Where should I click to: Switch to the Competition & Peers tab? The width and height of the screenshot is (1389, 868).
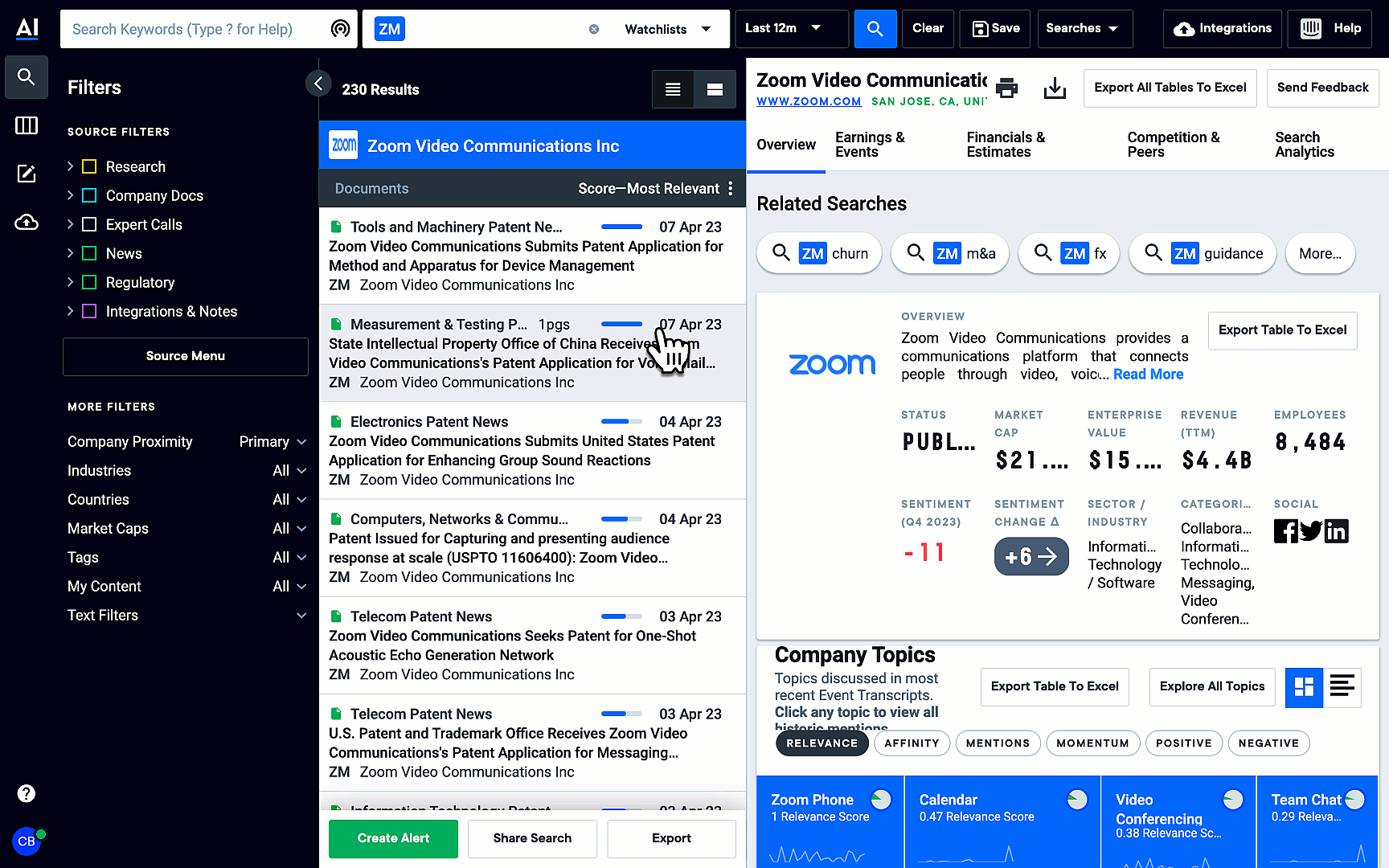click(x=1173, y=145)
